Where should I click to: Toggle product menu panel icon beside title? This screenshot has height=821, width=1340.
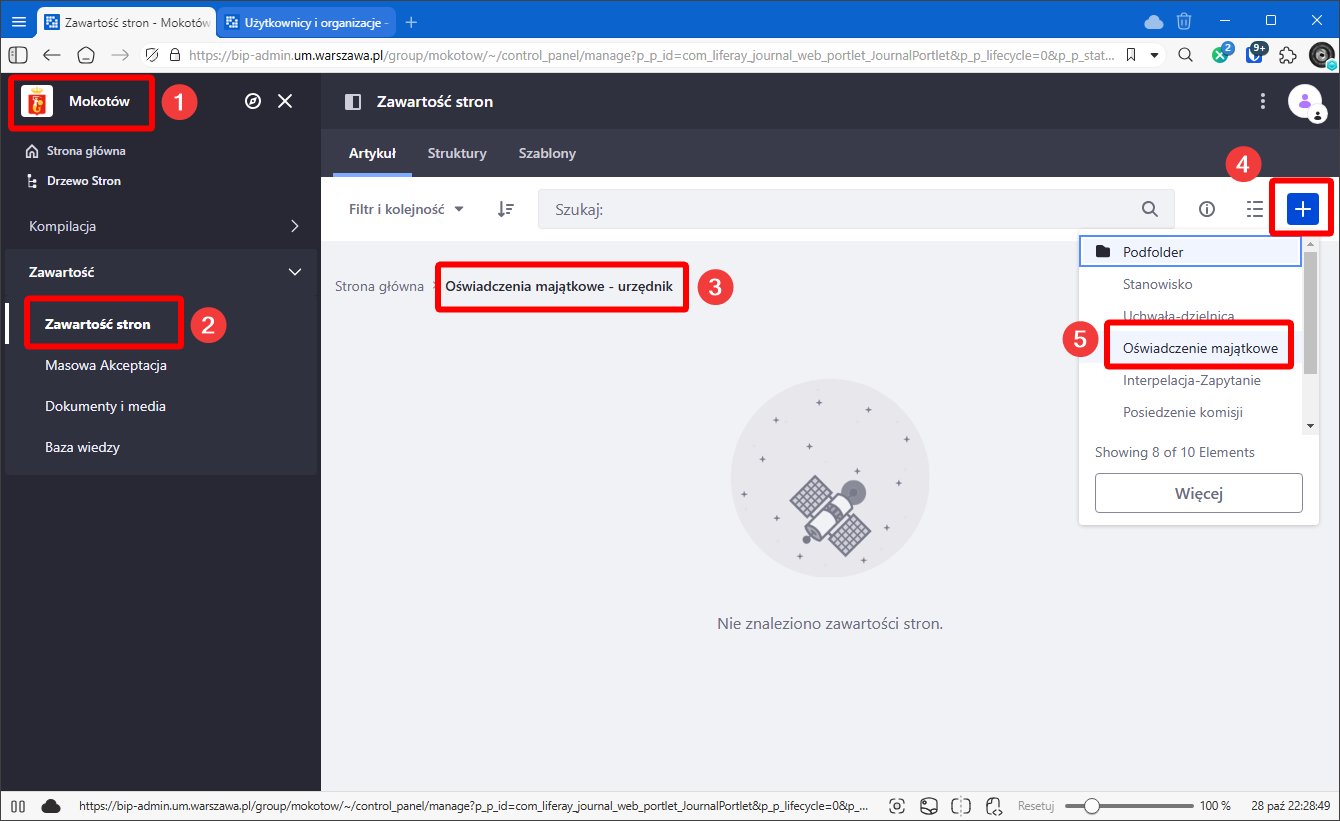[352, 102]
